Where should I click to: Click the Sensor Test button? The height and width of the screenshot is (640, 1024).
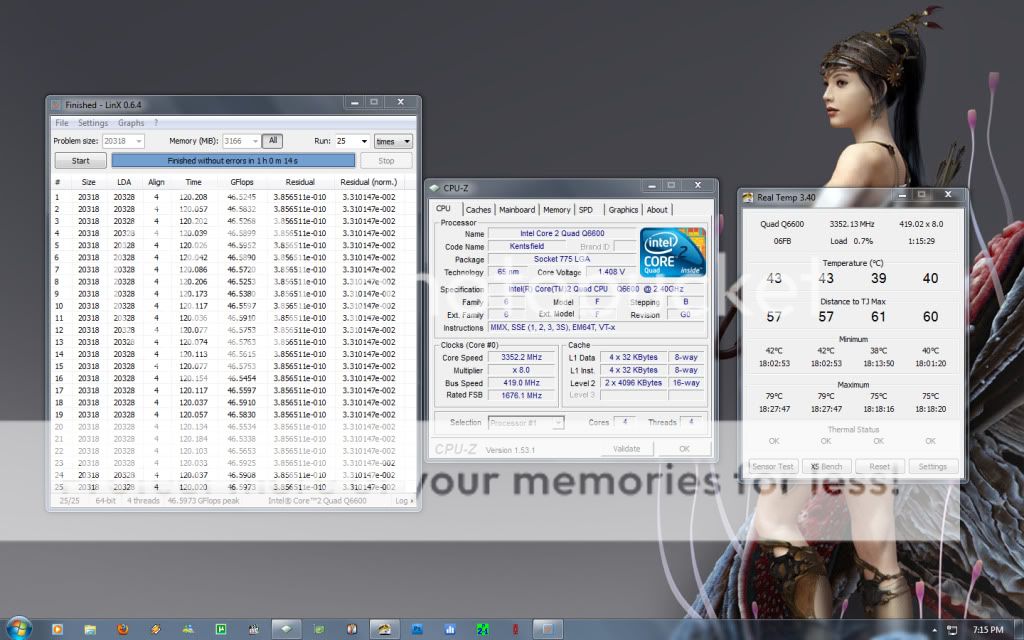click(773, 466)
